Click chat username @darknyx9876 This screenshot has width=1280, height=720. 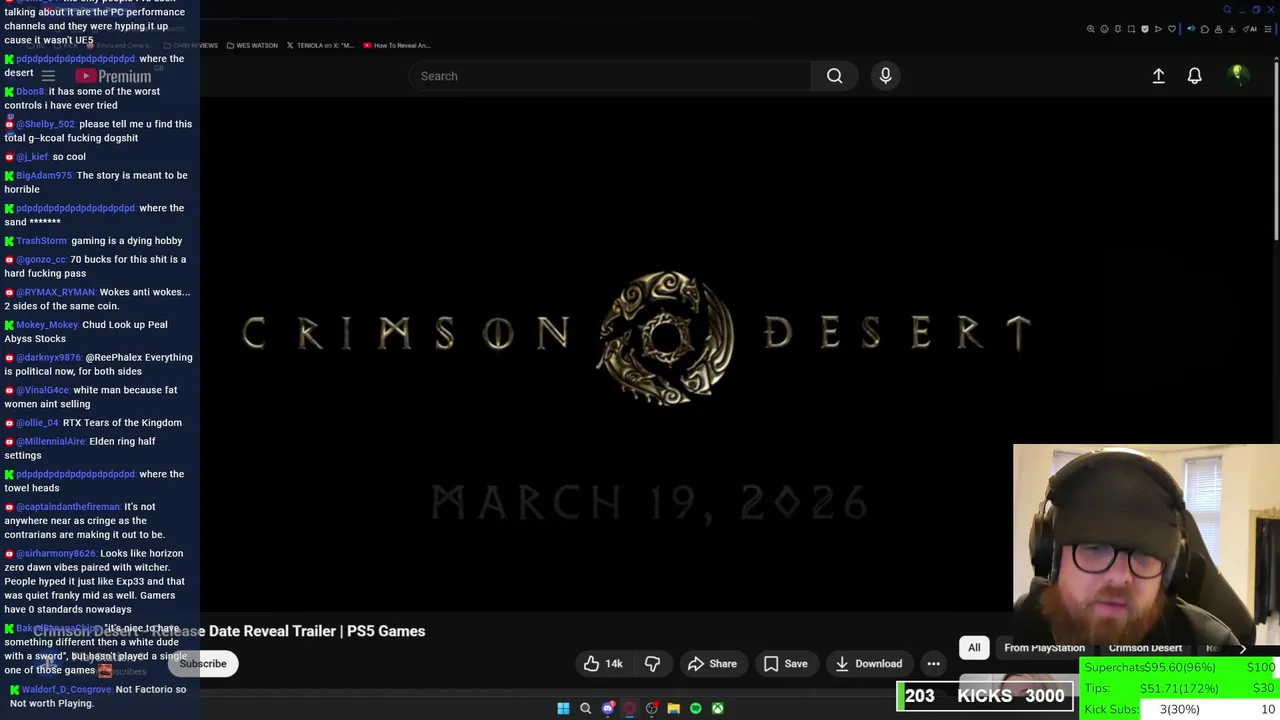49,357
